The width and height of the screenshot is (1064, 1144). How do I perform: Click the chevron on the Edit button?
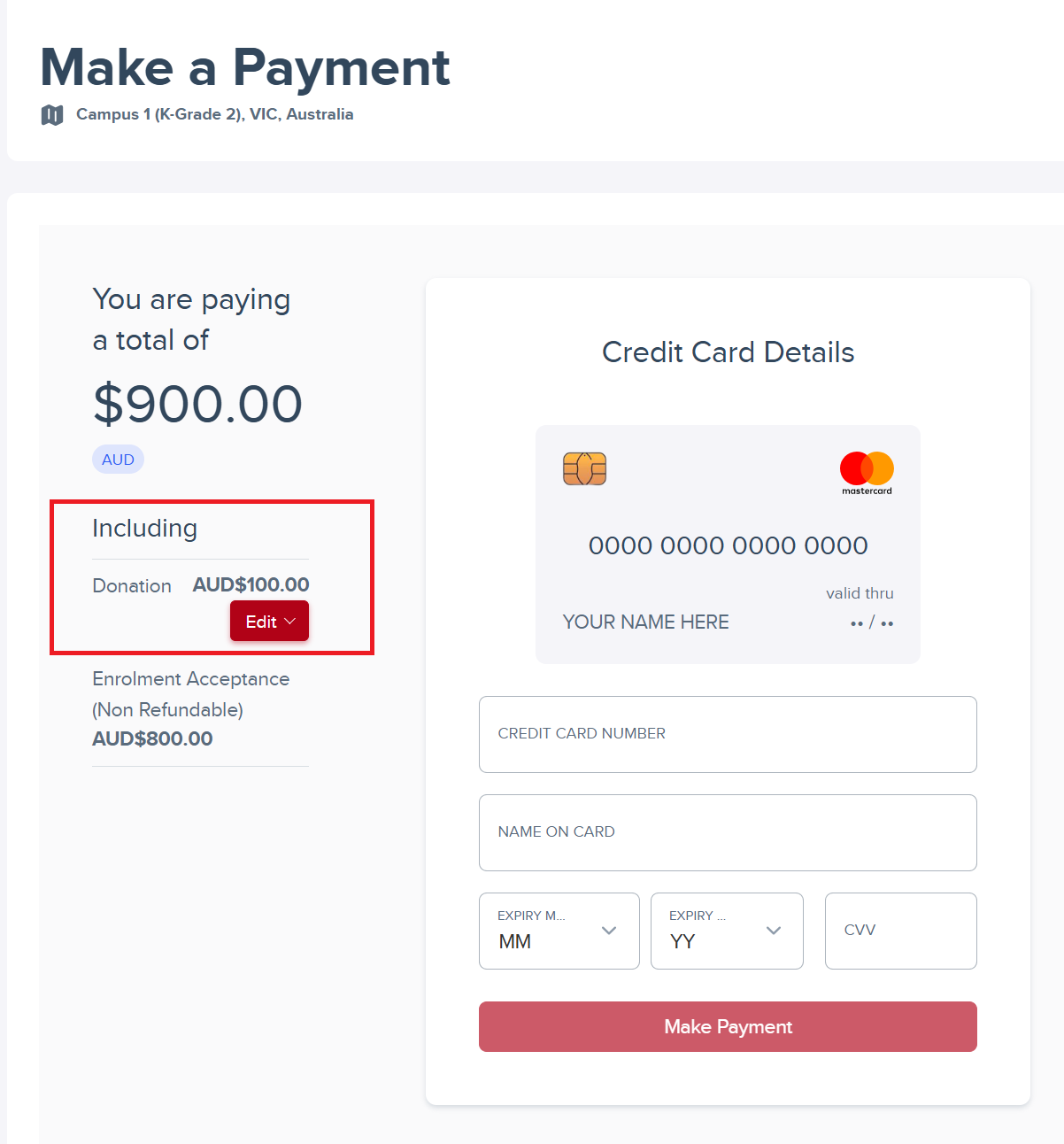coord(289,621)
